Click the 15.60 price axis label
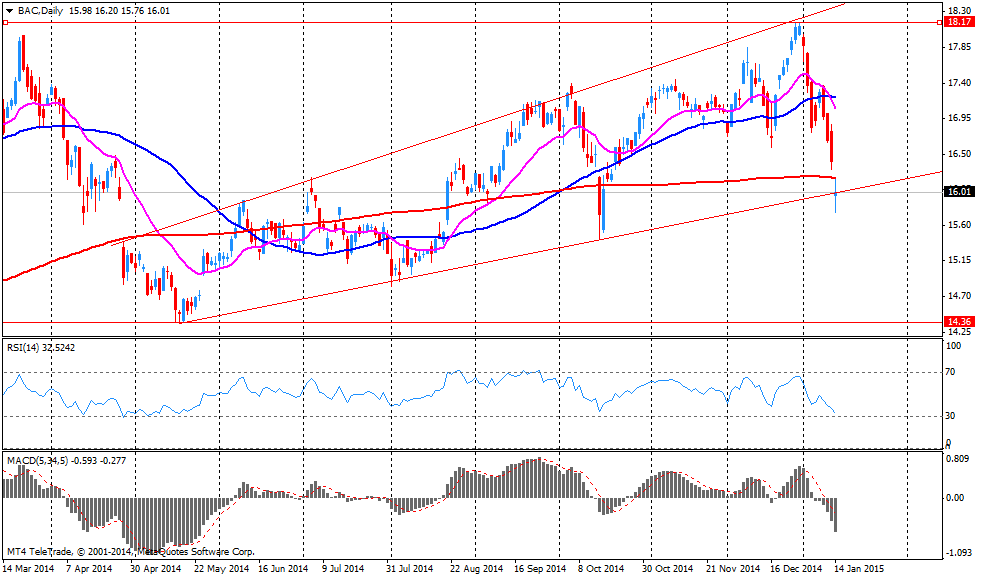This screenshot has width=982, height=577. [x=959, y=225]
